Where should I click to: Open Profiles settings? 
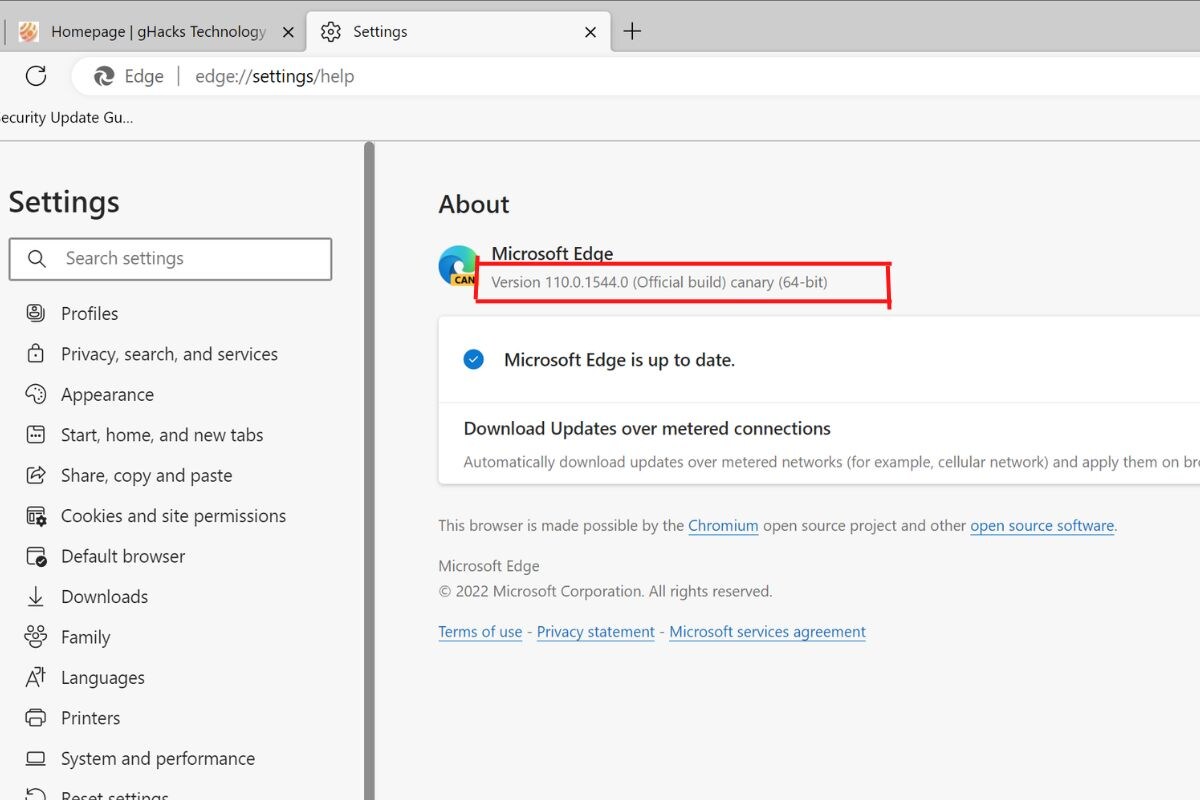(89, 313)
